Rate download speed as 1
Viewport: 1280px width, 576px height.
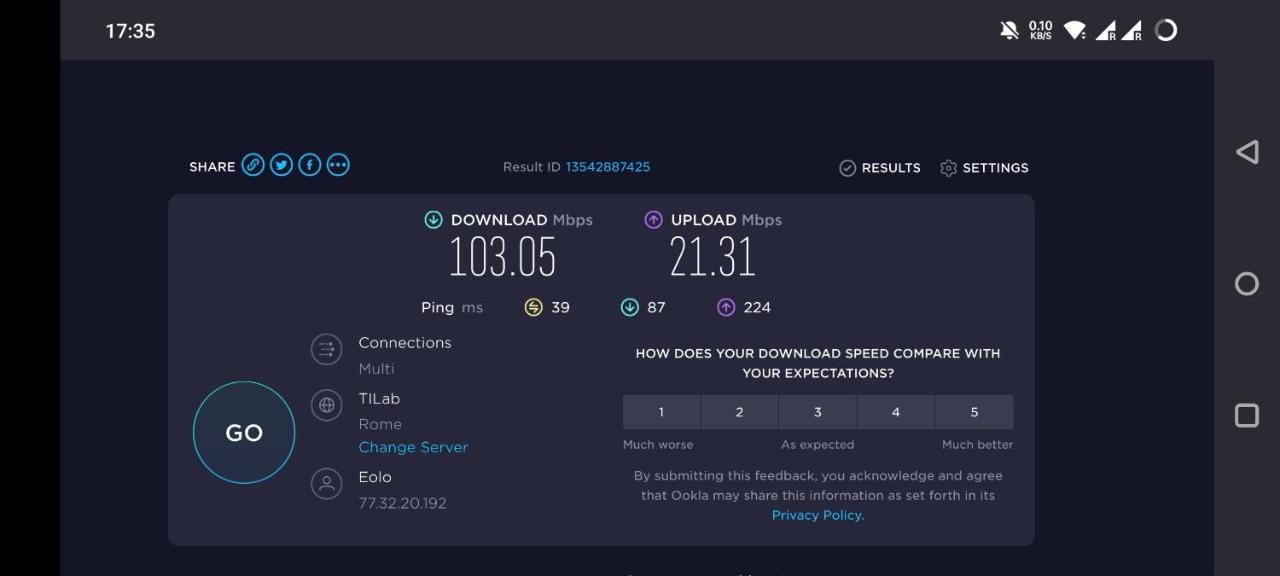coord(661,412)
